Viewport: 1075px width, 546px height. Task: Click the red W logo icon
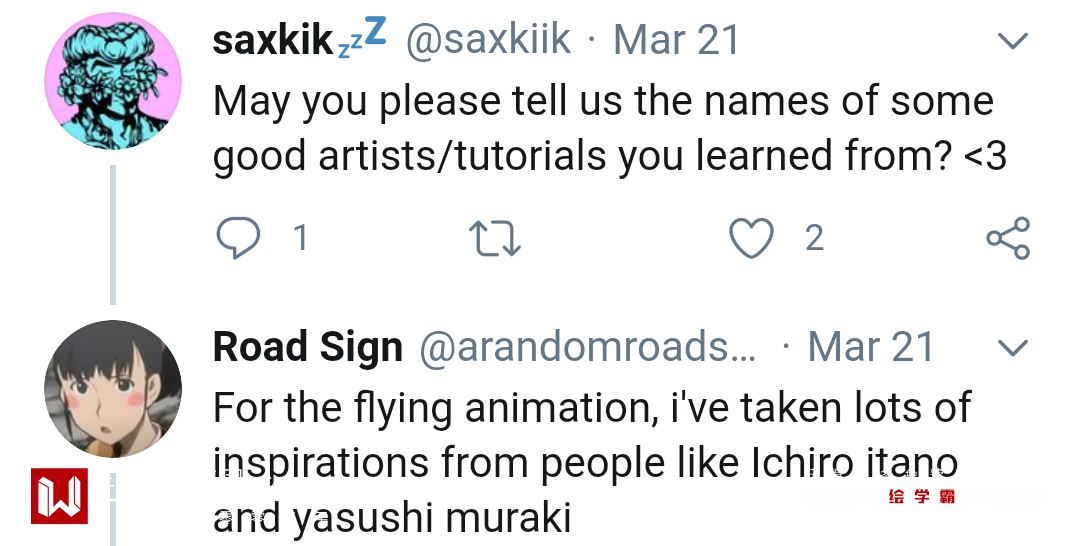(x=59, y=496)
